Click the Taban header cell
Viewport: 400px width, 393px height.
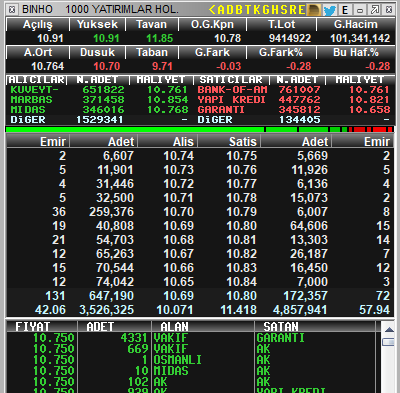(x=152, y=53)
